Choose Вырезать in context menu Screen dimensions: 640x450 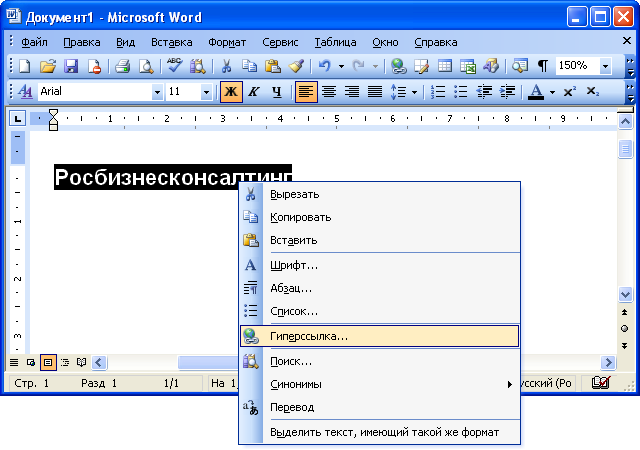coord(380,194)
